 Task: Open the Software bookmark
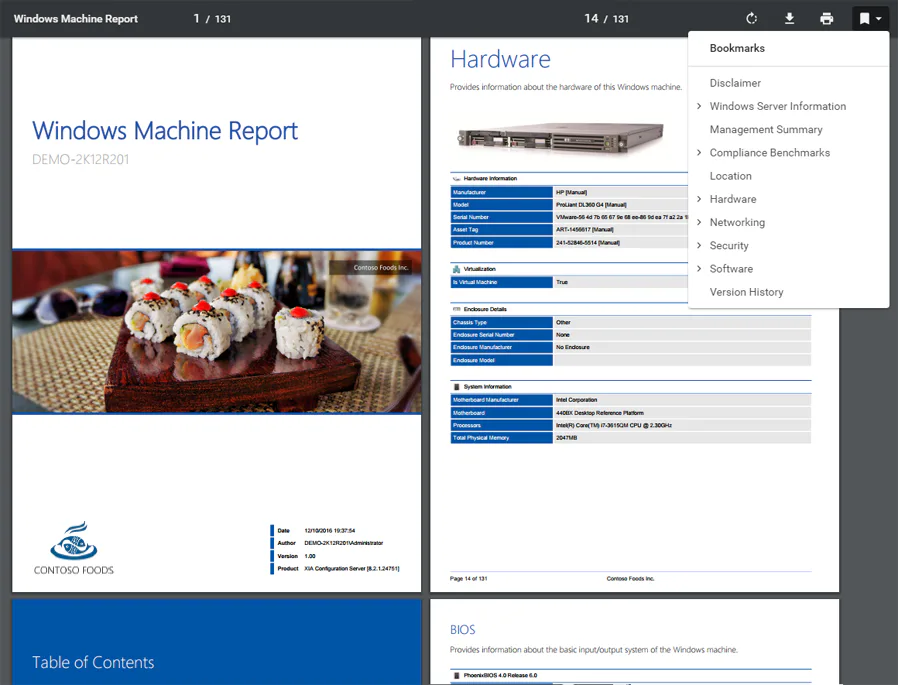click(x=731, y=269)
